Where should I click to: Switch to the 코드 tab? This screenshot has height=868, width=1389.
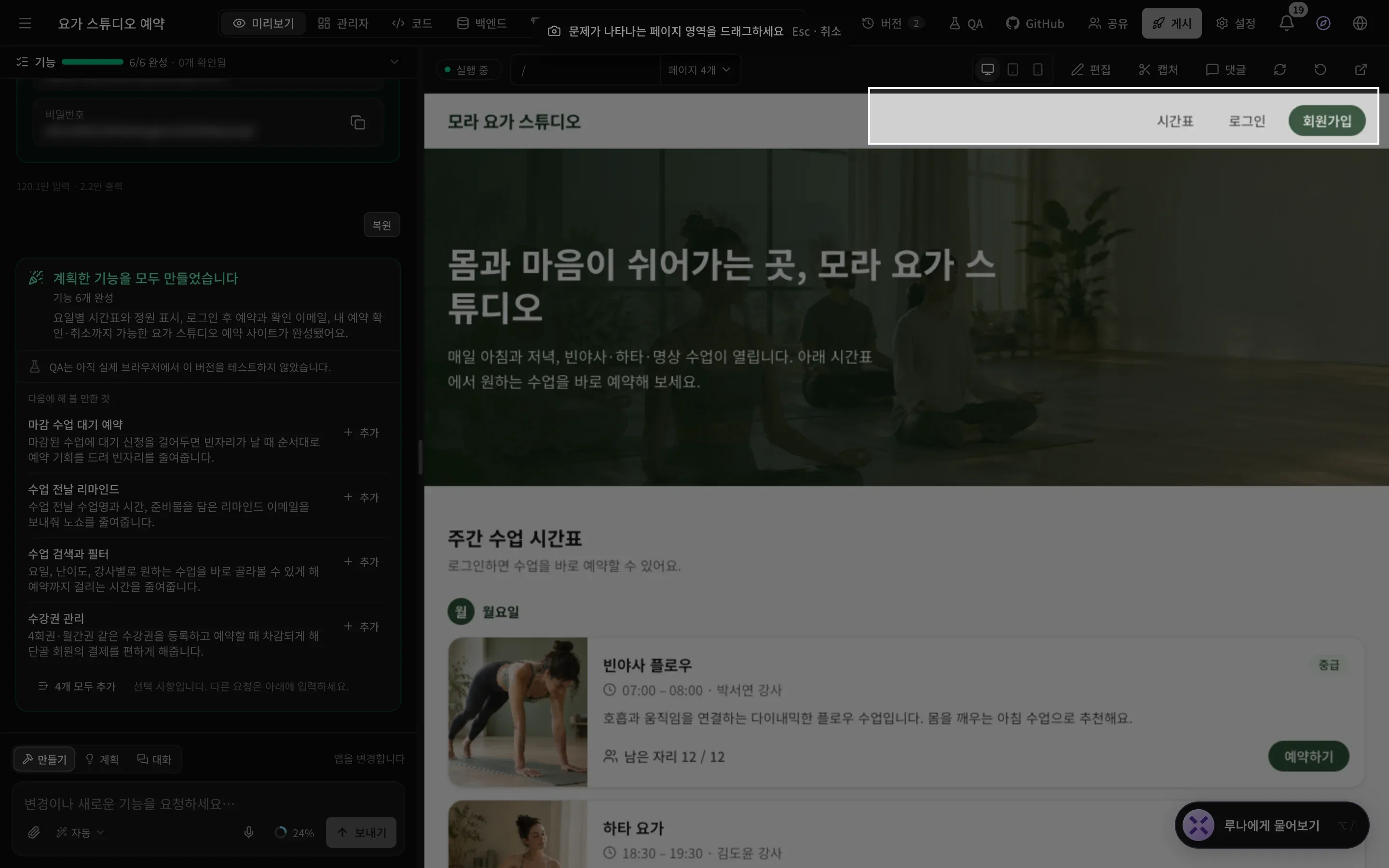click(411, 23)
